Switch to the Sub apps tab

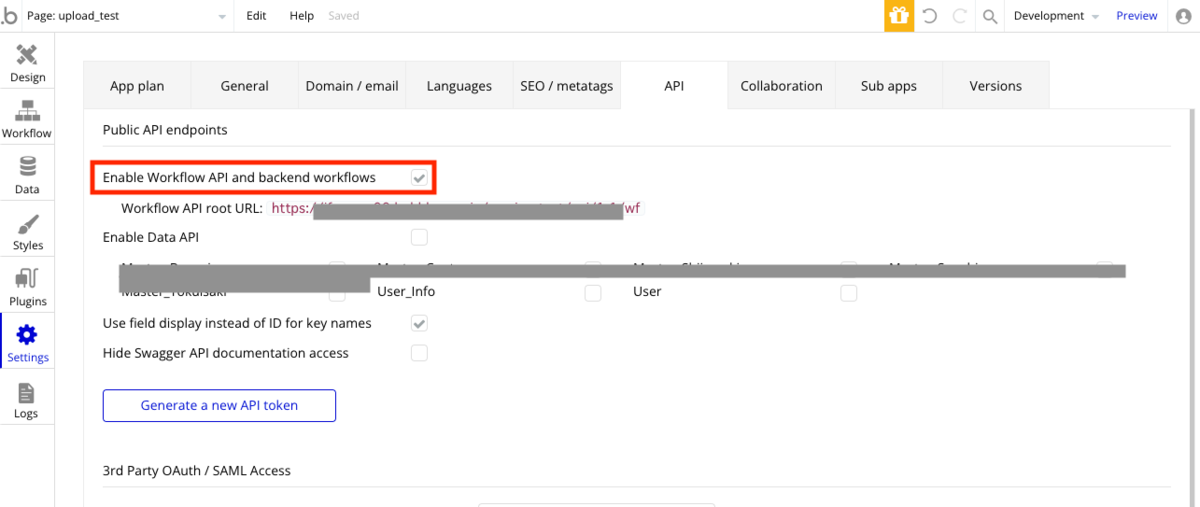click(889, 86)
